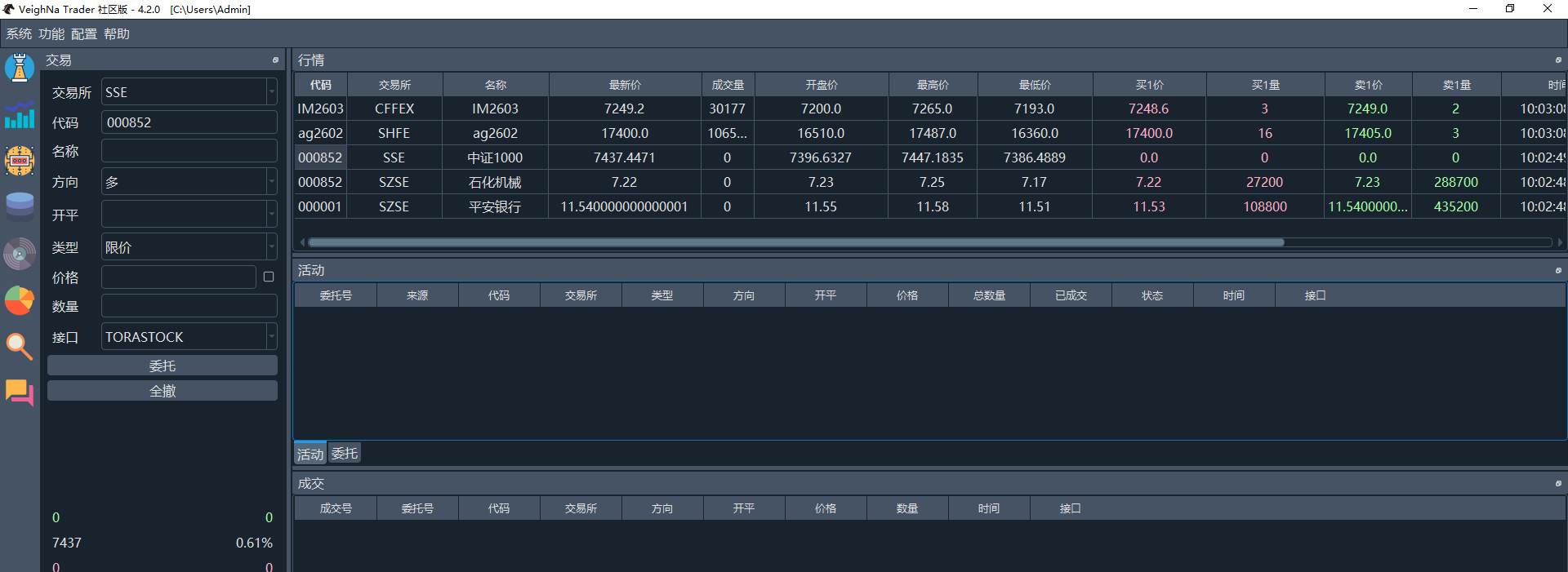The height and width of the screenshot is (572, 1568).
Task: Expand the 接口 dropdown showing TORASTOCK
Action: pos(189,337)
